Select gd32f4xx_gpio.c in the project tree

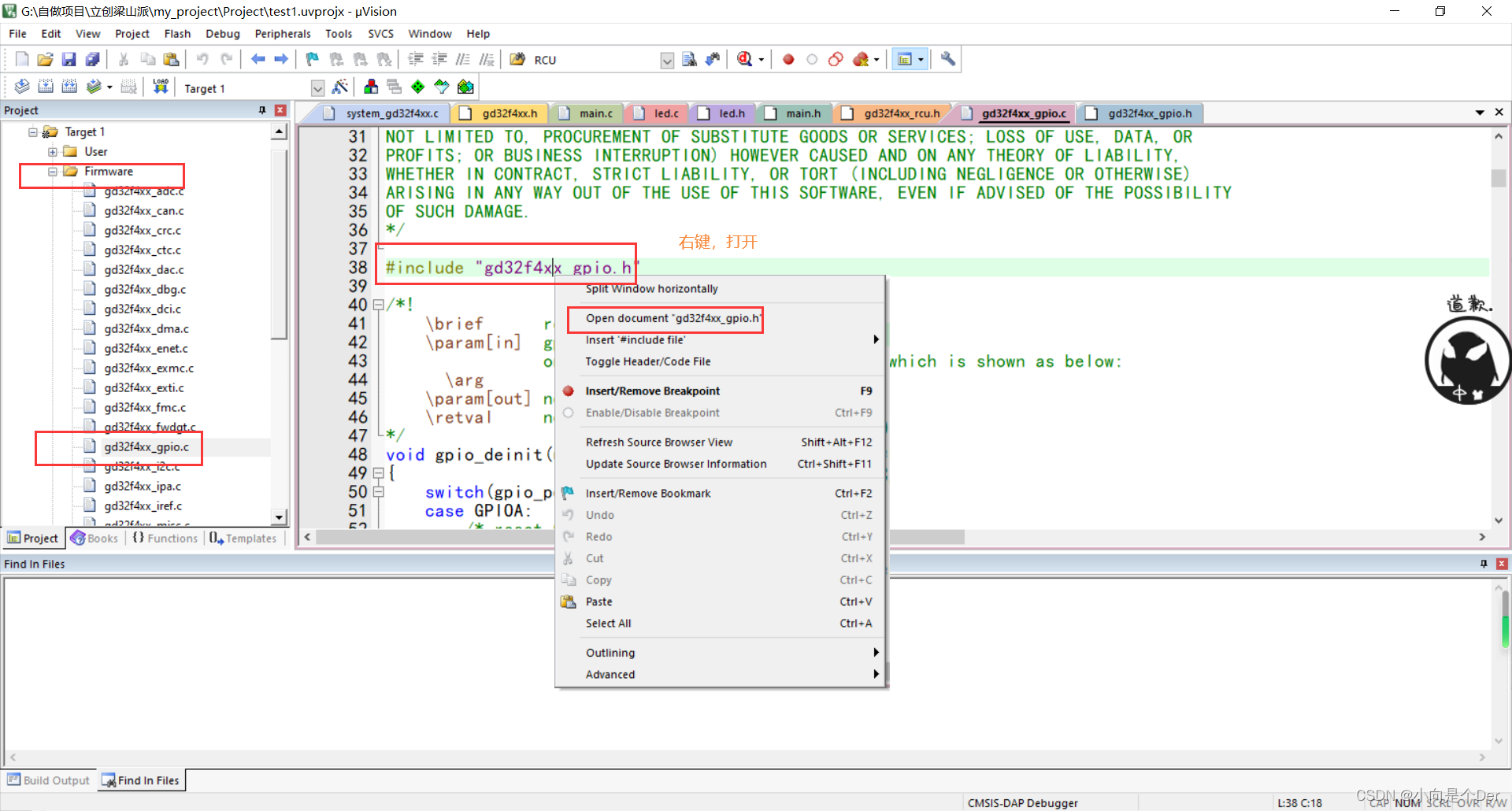point(146,446)
